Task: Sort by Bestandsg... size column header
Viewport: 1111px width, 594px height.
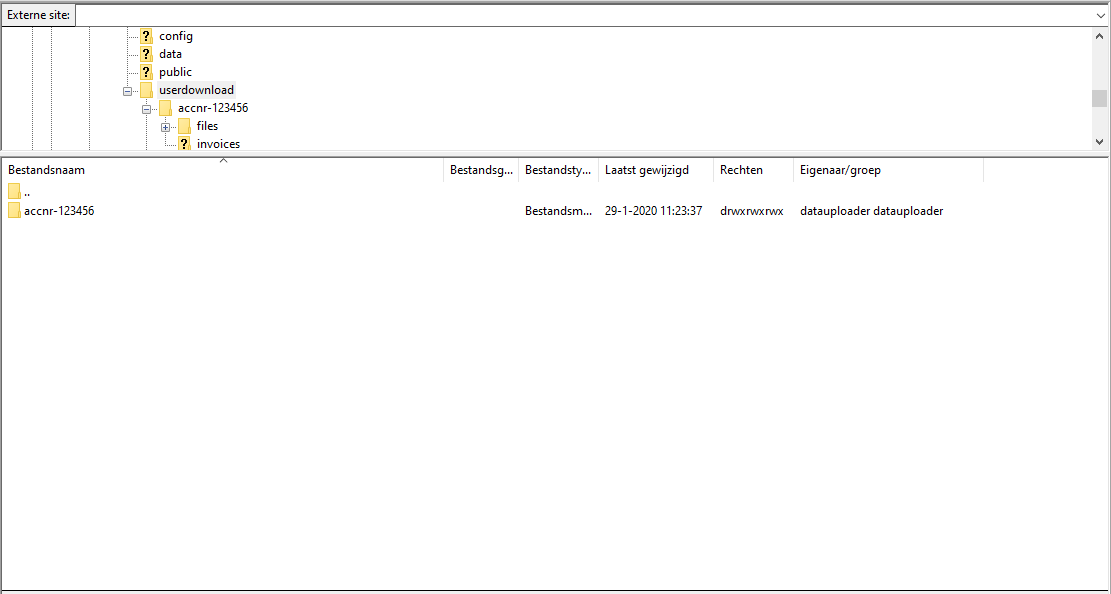Action: click(481, 170)
